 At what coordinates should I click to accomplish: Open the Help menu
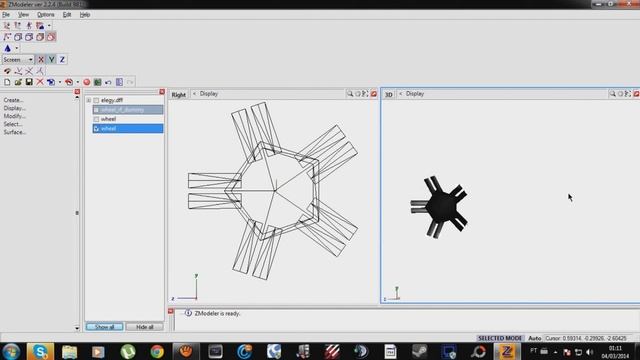click(85, 15)
